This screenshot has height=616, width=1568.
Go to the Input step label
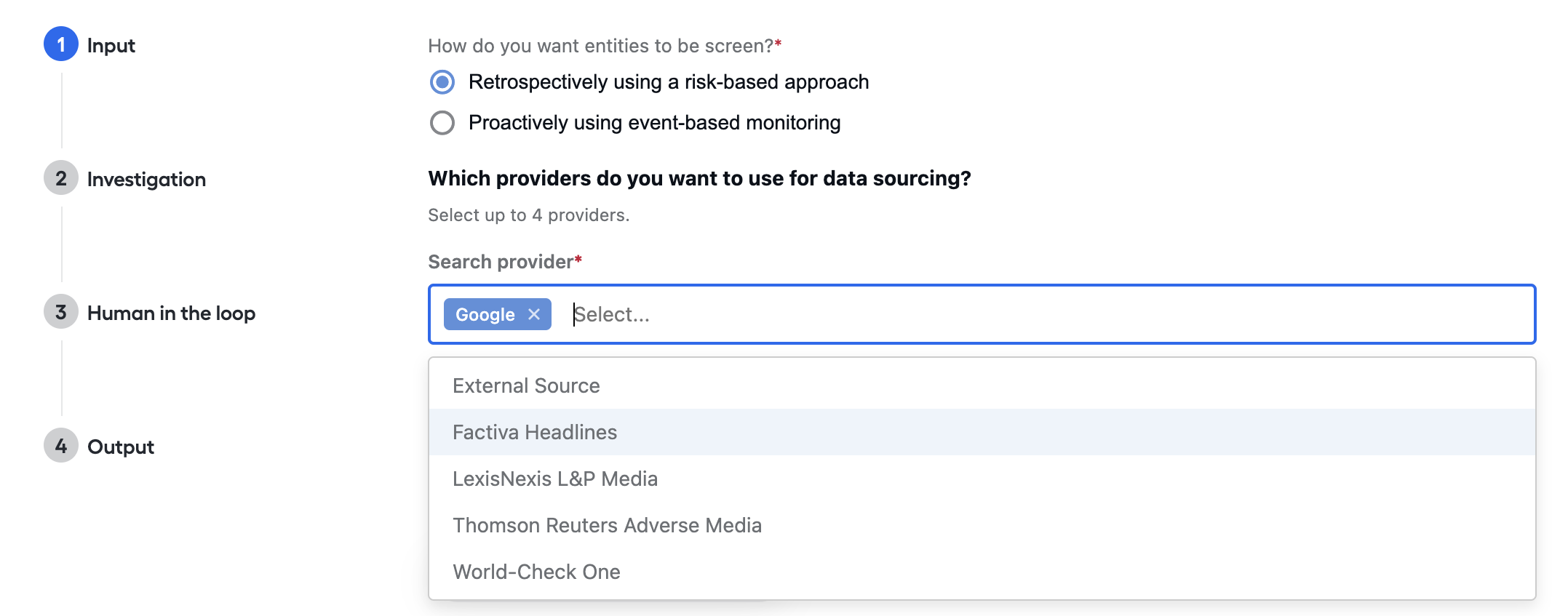click(111, 45)
